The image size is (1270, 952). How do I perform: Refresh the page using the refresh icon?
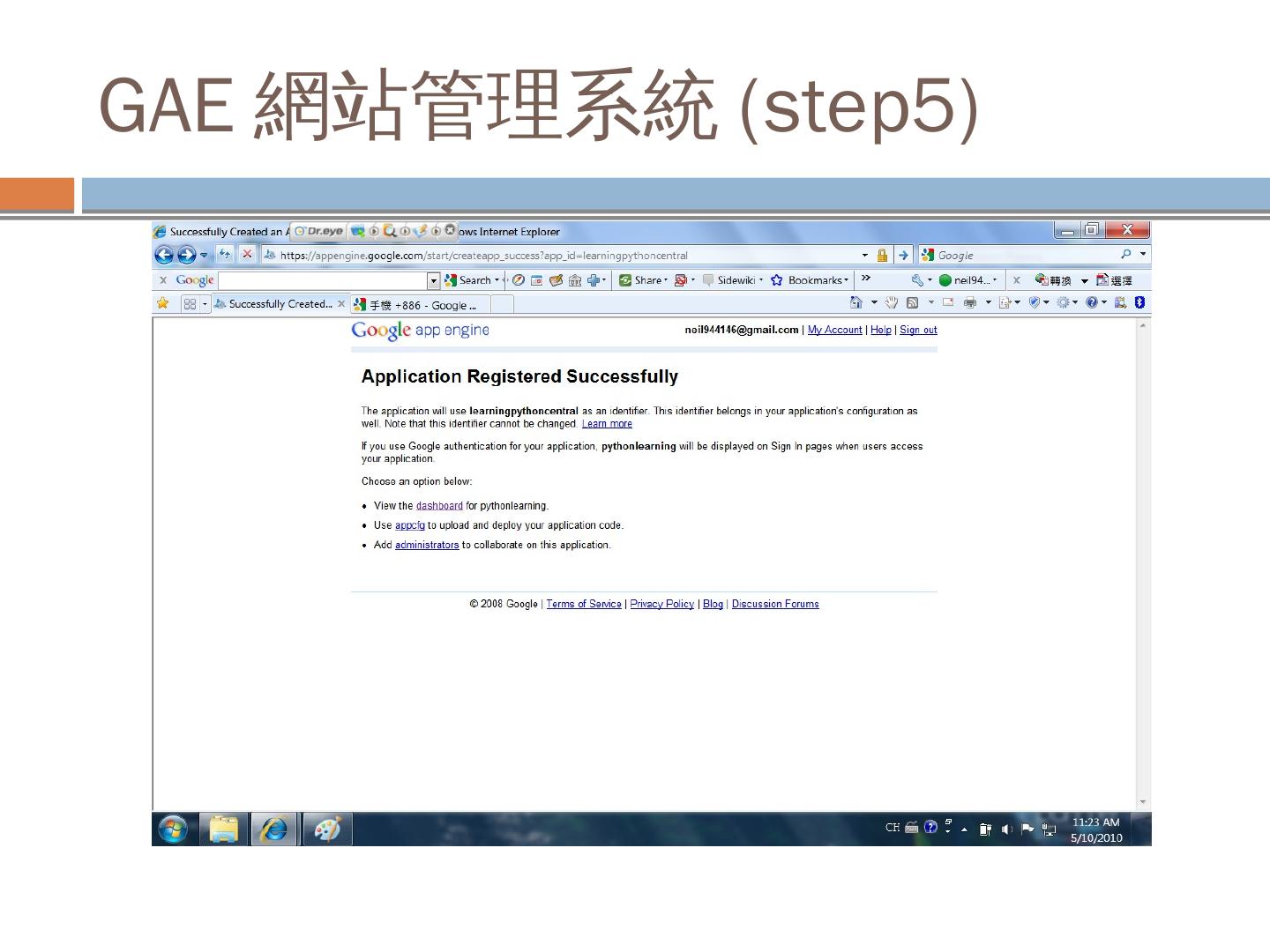point(225,254)
